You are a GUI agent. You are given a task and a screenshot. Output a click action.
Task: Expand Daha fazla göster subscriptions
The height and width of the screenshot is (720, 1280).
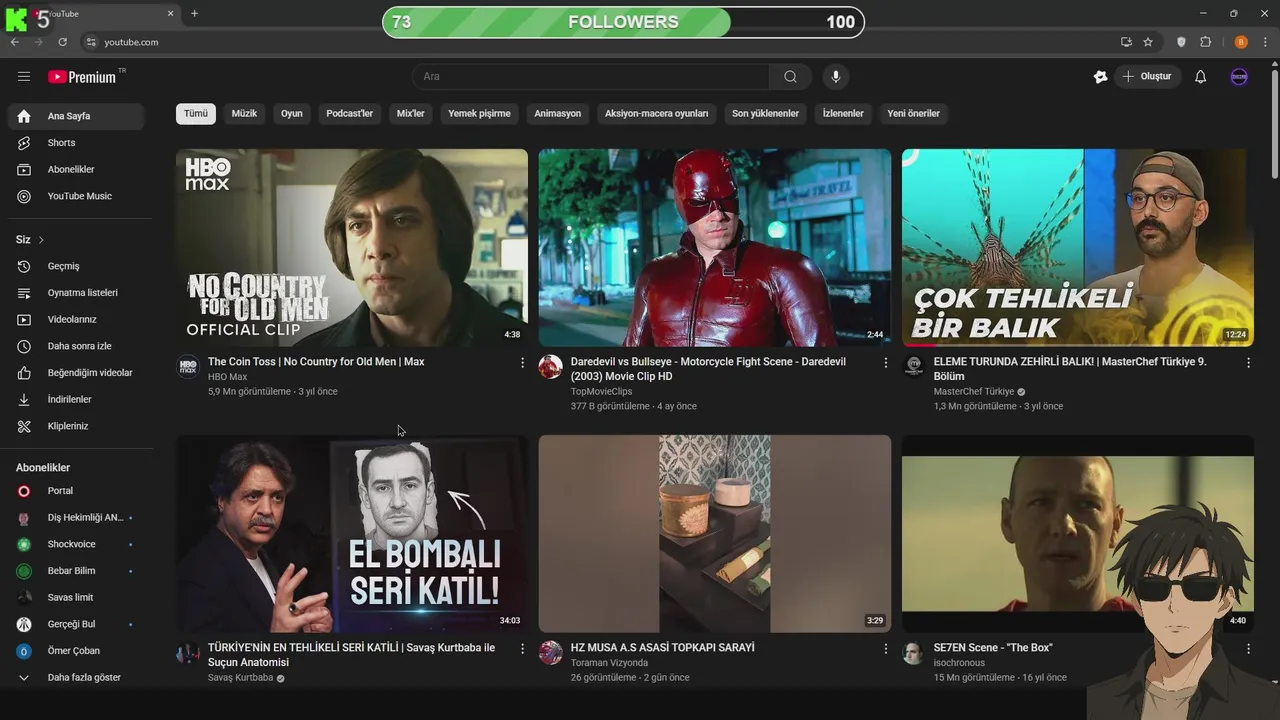76,678
